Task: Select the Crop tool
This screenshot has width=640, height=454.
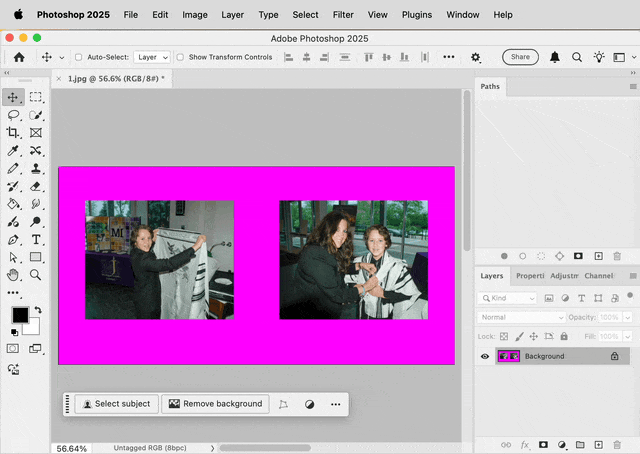Action: 13,133
